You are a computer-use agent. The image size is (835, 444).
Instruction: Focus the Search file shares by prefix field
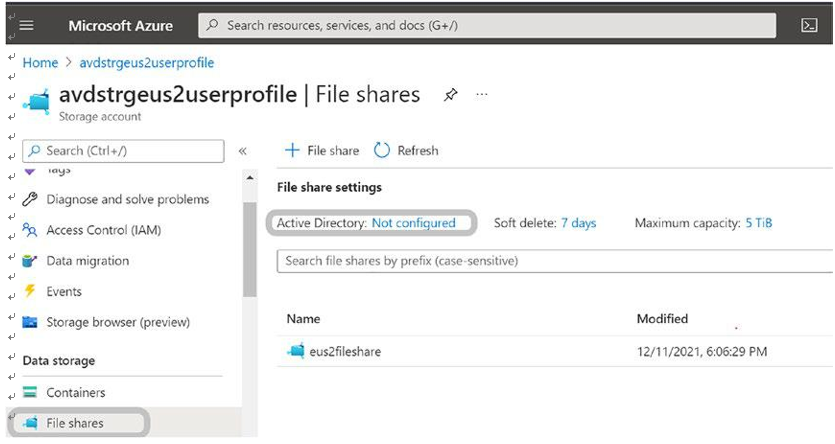555,261
